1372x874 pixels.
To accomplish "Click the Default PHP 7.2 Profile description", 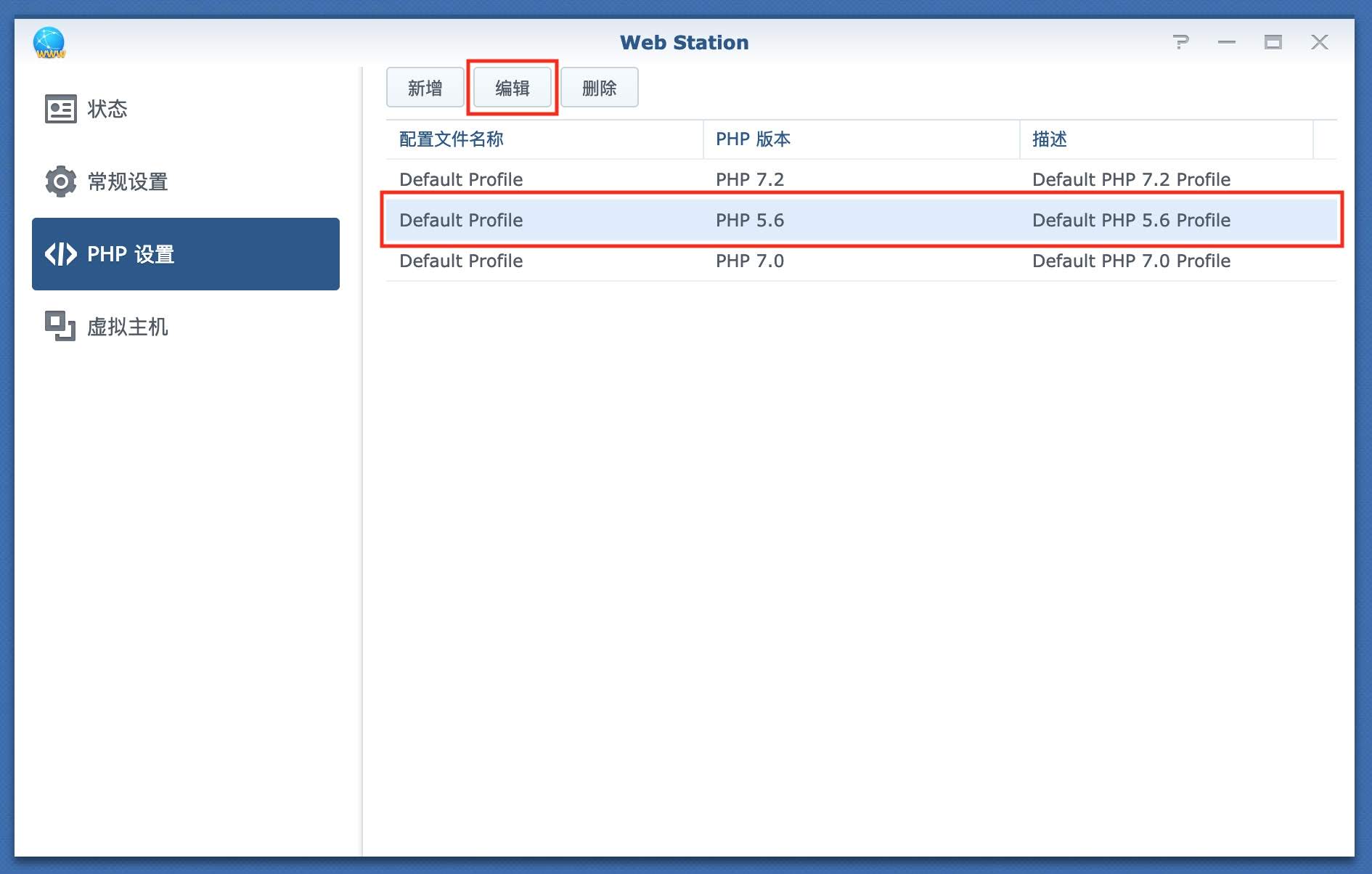I will (1132, 179).
